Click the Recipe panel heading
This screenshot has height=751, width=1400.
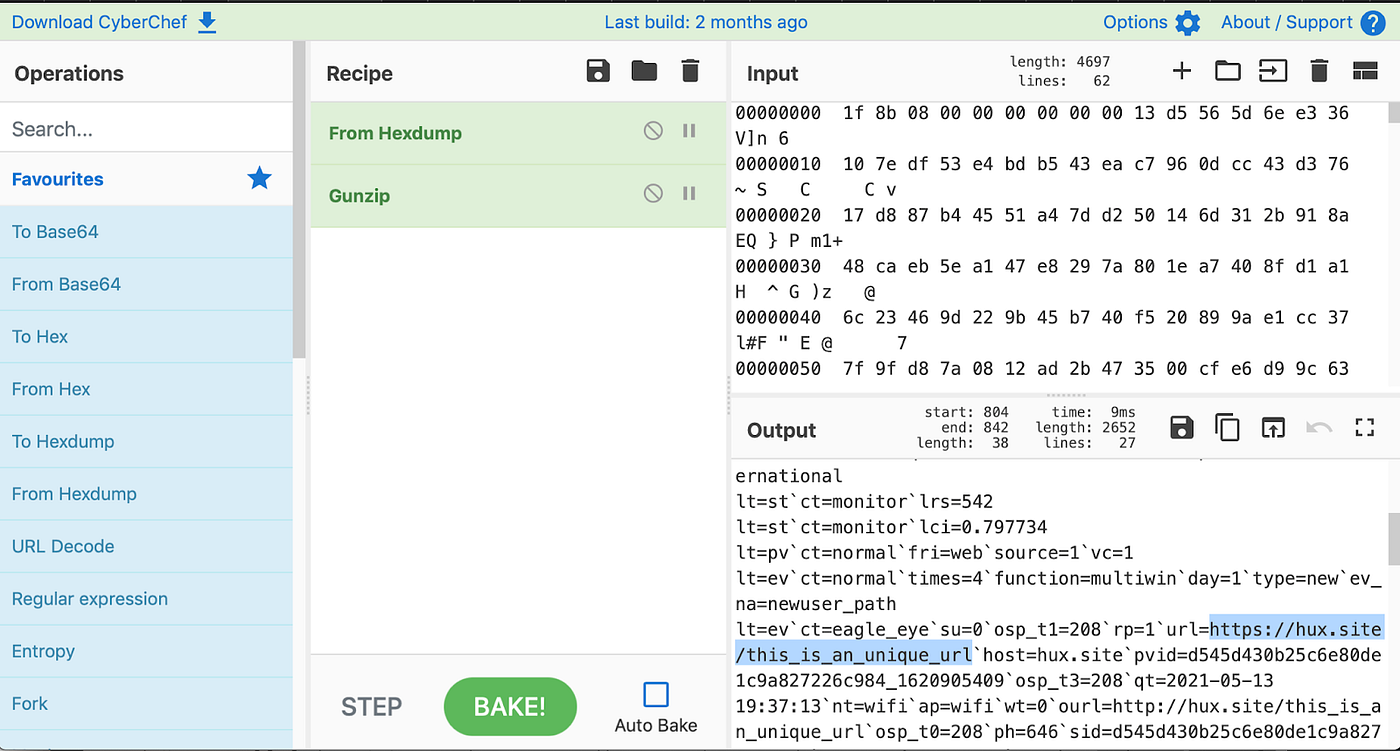tap(359, 73)
